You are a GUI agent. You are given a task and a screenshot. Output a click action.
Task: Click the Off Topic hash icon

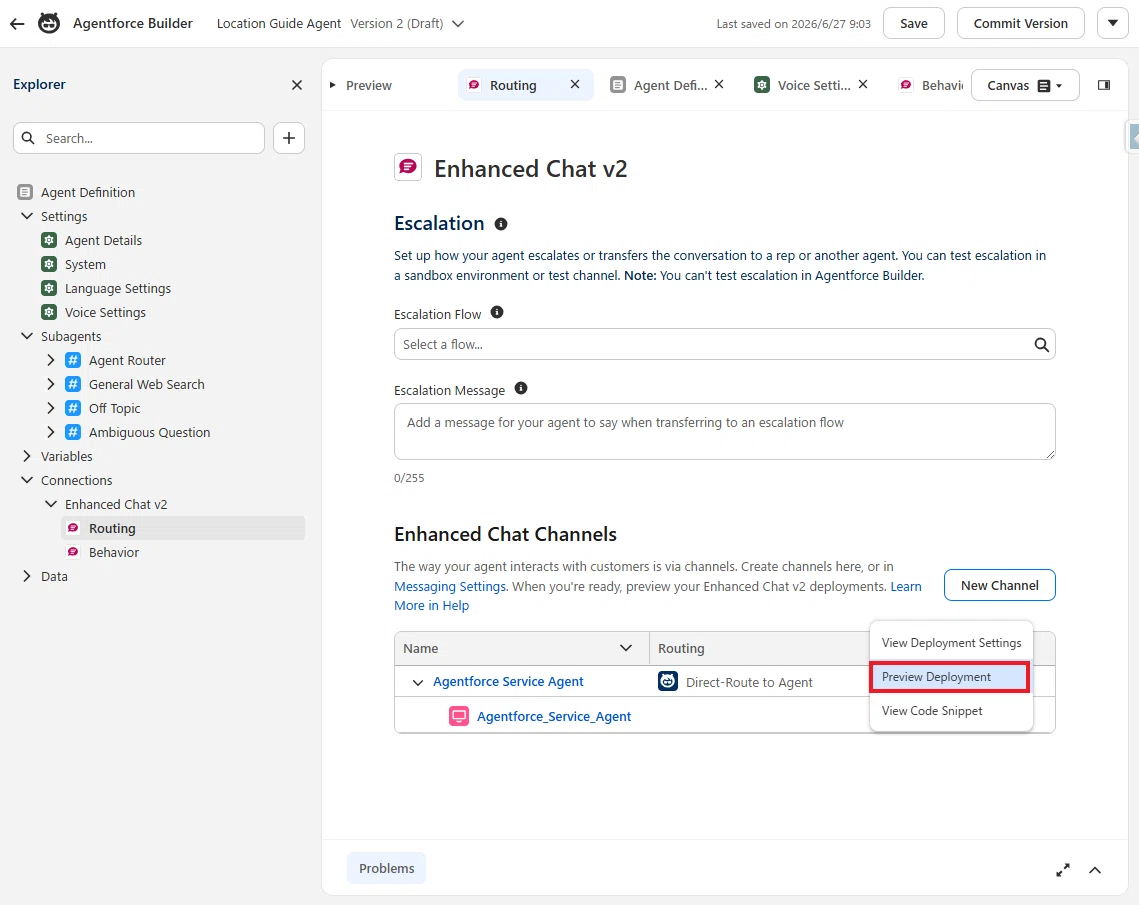(x=73, y=408)
